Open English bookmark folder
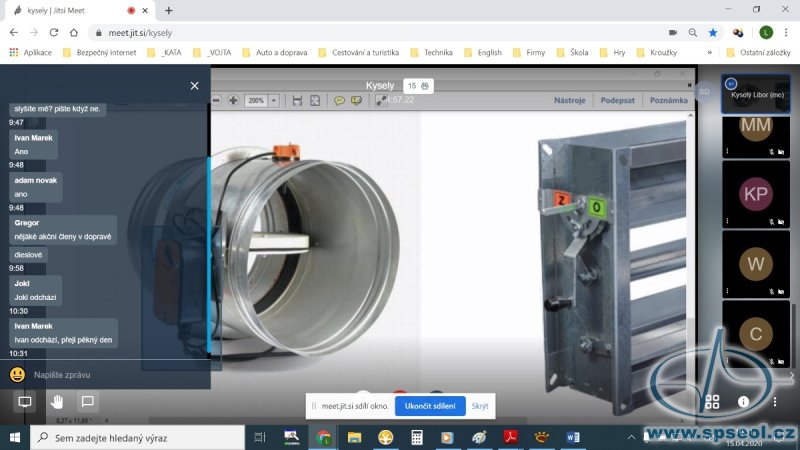Viewport: 800px width, 450px height. click(x=483, y=53)
